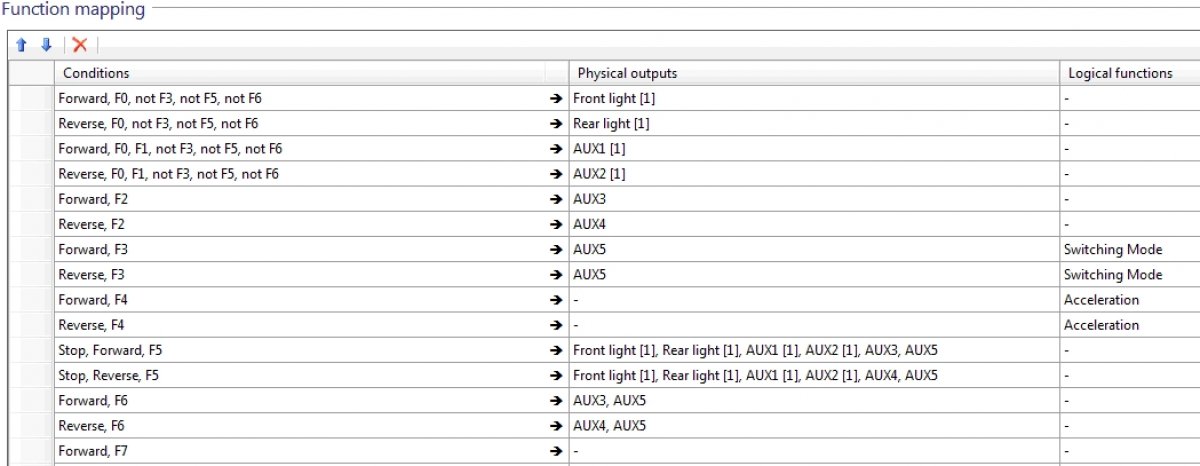This screenshot has width=1200, height=466.
Task: Open the Front light [1] output cell
Action: tap(815, 99)
